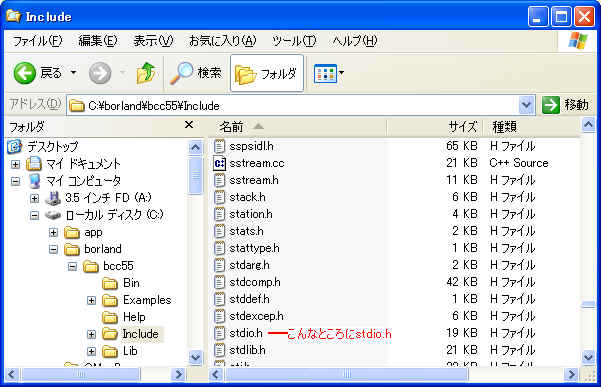
Task: Click the file list scroll down arrow
Action: (588, 357)
